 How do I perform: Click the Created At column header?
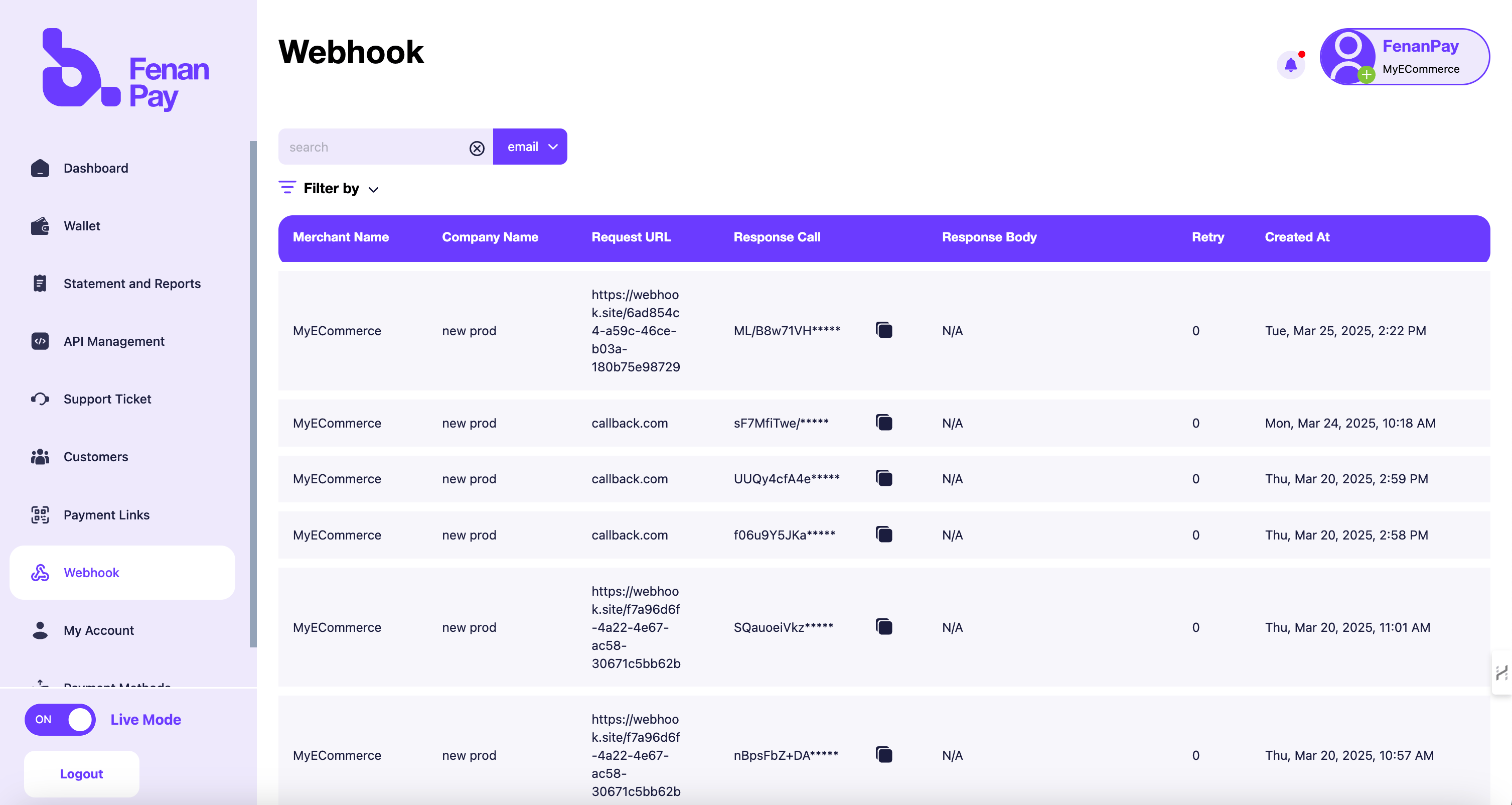point(1297,237)
